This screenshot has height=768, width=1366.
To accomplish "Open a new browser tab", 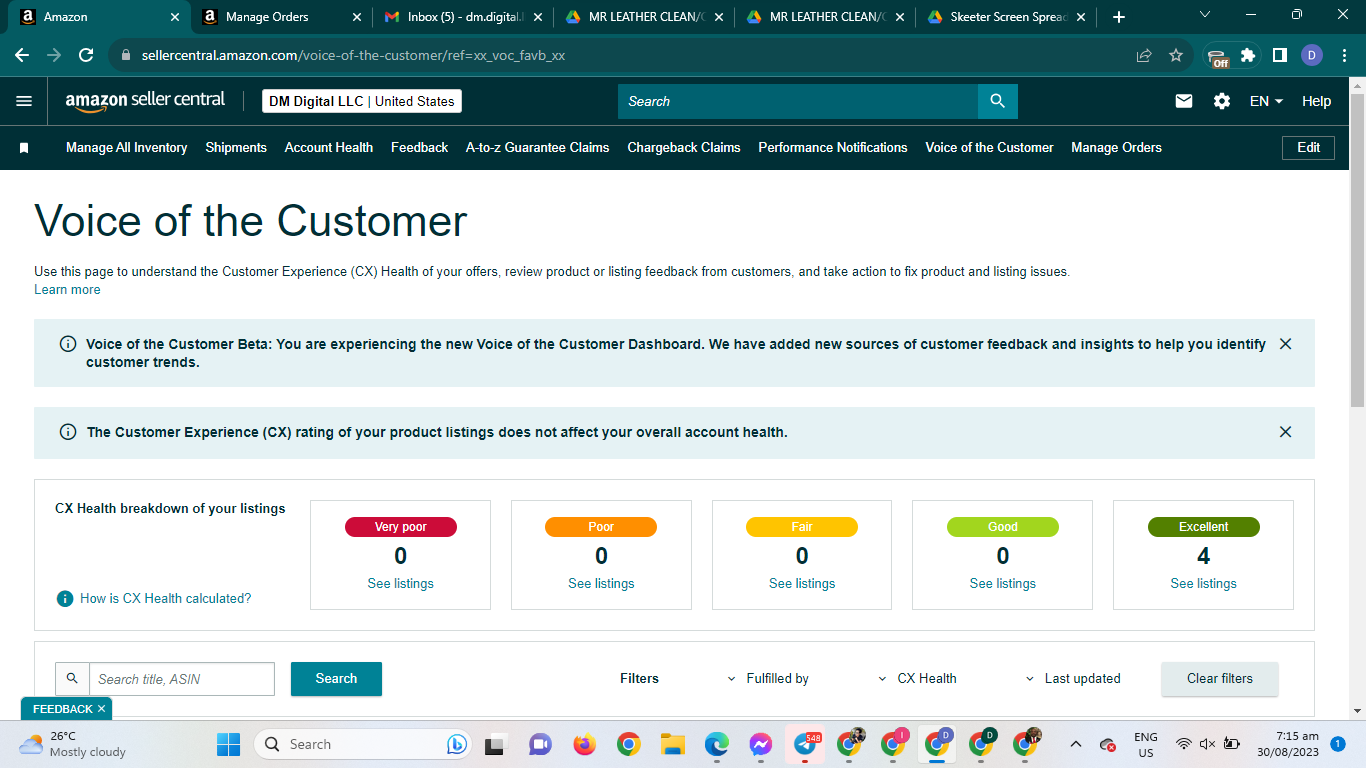I will (x=1118, y=17).
